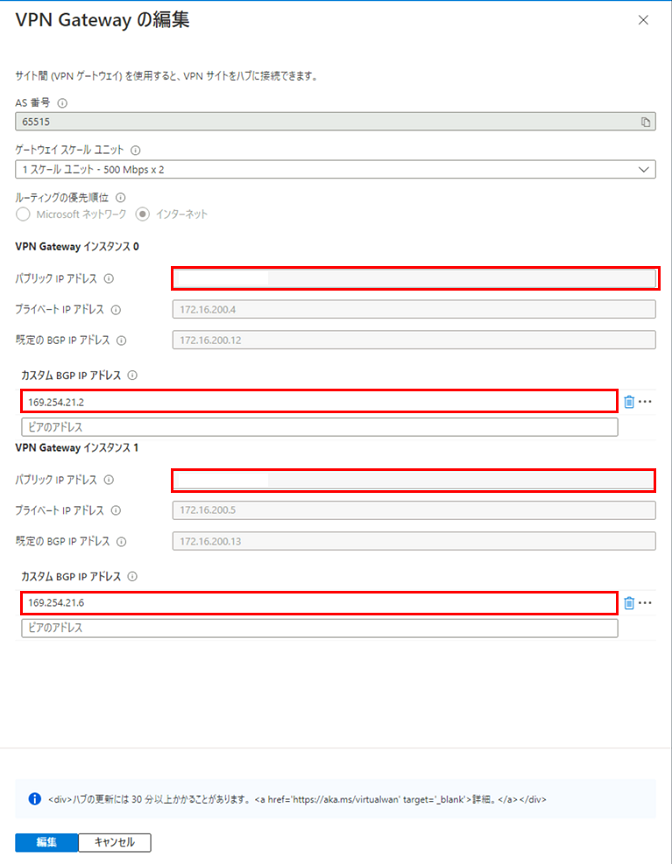This screenshot has width=672, height=864.
Task: Click the 編集 button
Action: tap(46, 842)
